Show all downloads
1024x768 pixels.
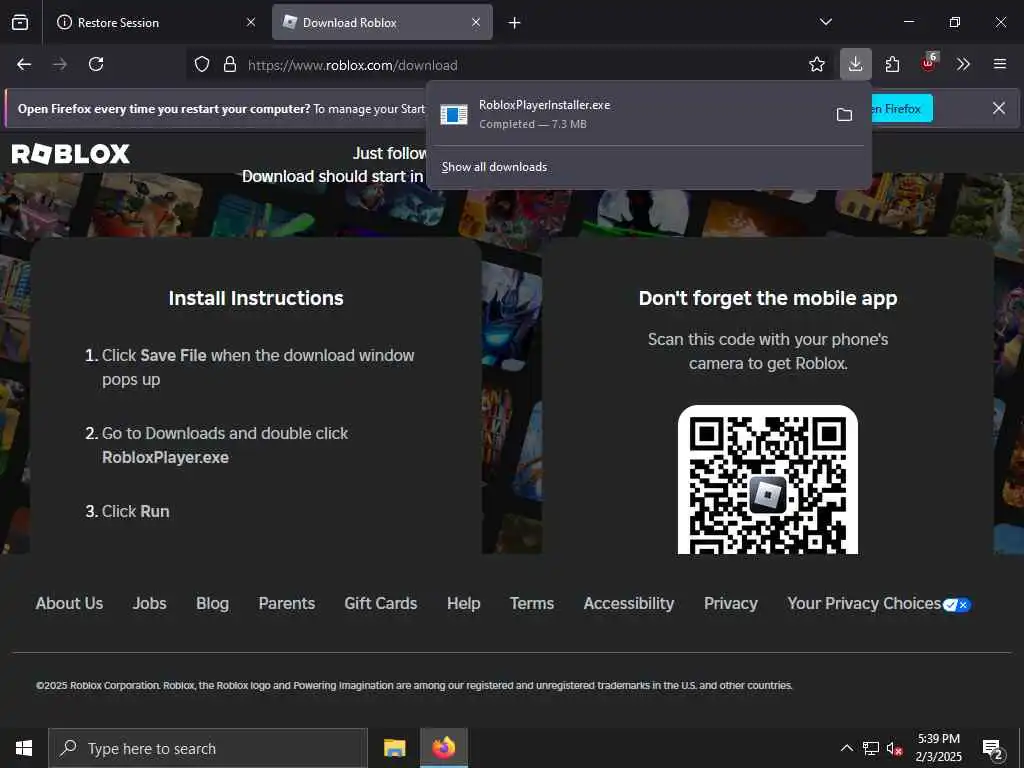(x=494, y=167)
